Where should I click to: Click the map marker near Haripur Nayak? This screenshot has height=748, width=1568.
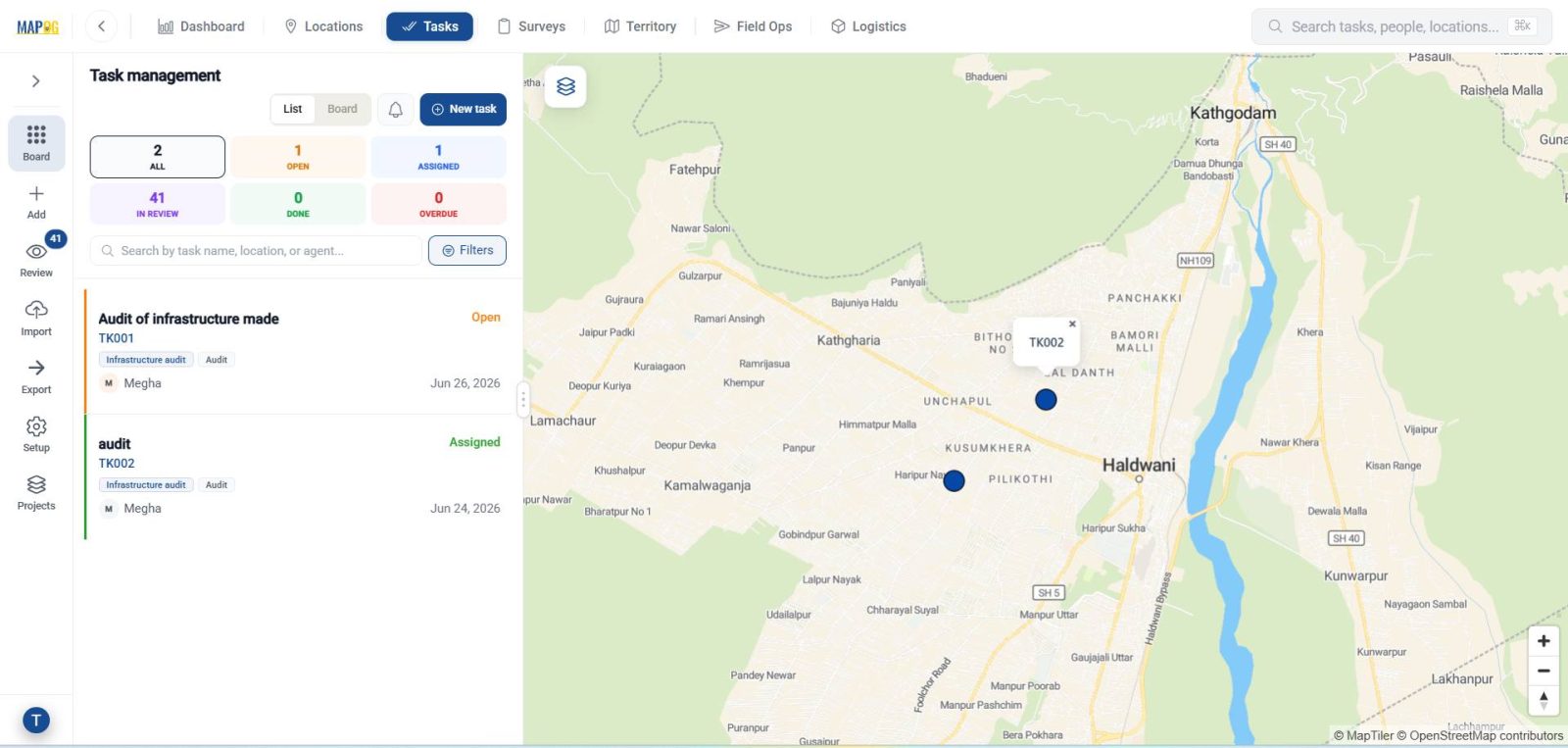point(954,481)
